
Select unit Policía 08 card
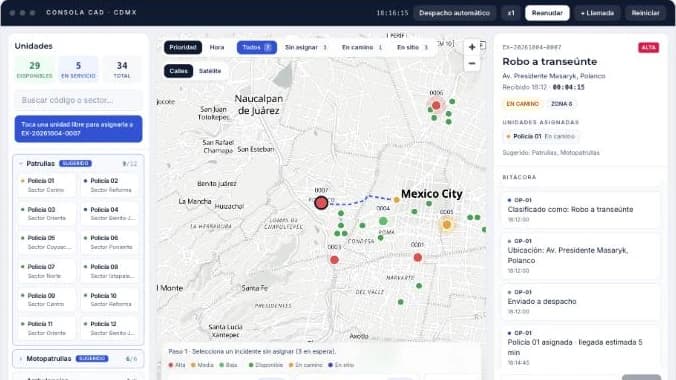[110, 271]
